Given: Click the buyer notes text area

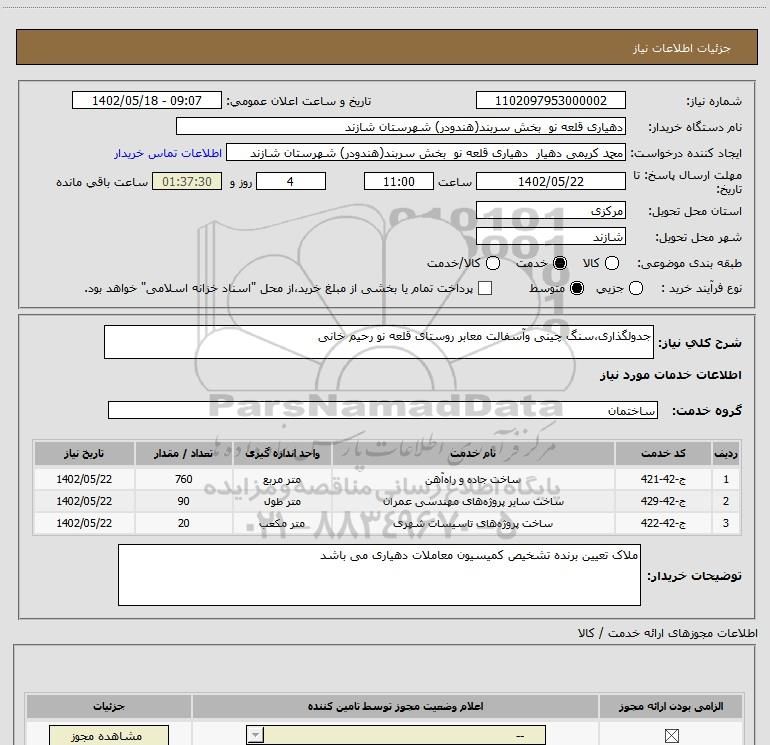Looking at the screenshot, I should click(x=379, y=575).
